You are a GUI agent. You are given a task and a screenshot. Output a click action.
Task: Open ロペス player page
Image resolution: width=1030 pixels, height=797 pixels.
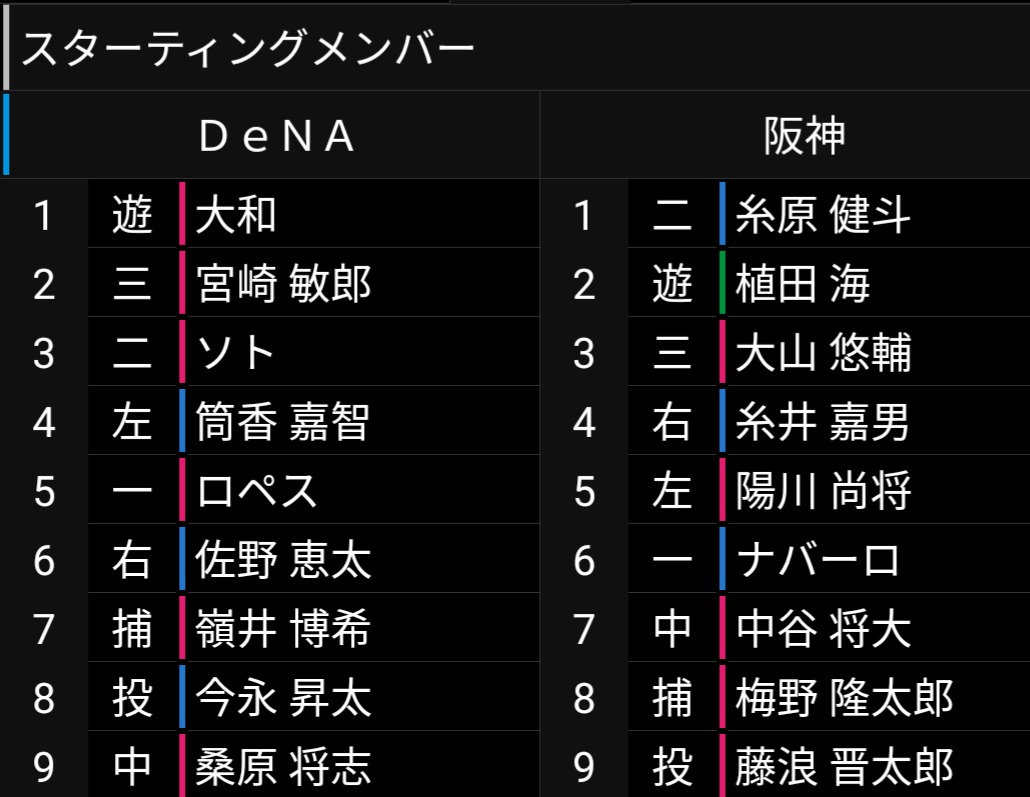point(257,491)
